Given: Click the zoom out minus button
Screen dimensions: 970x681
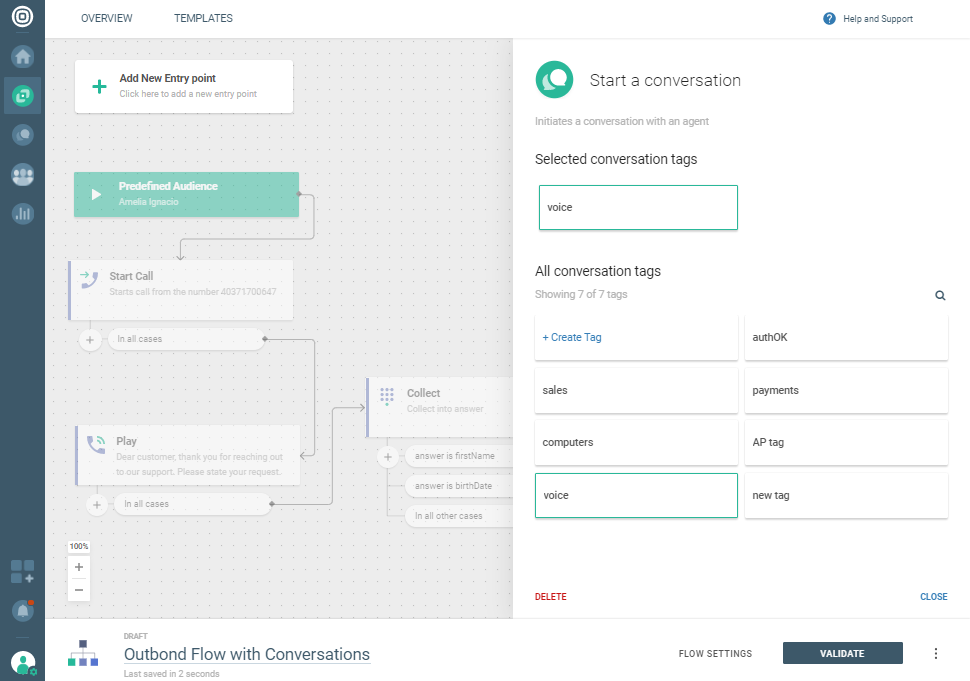Looking at the screenshot, I should pyautogui.click(x=79, y=590).
